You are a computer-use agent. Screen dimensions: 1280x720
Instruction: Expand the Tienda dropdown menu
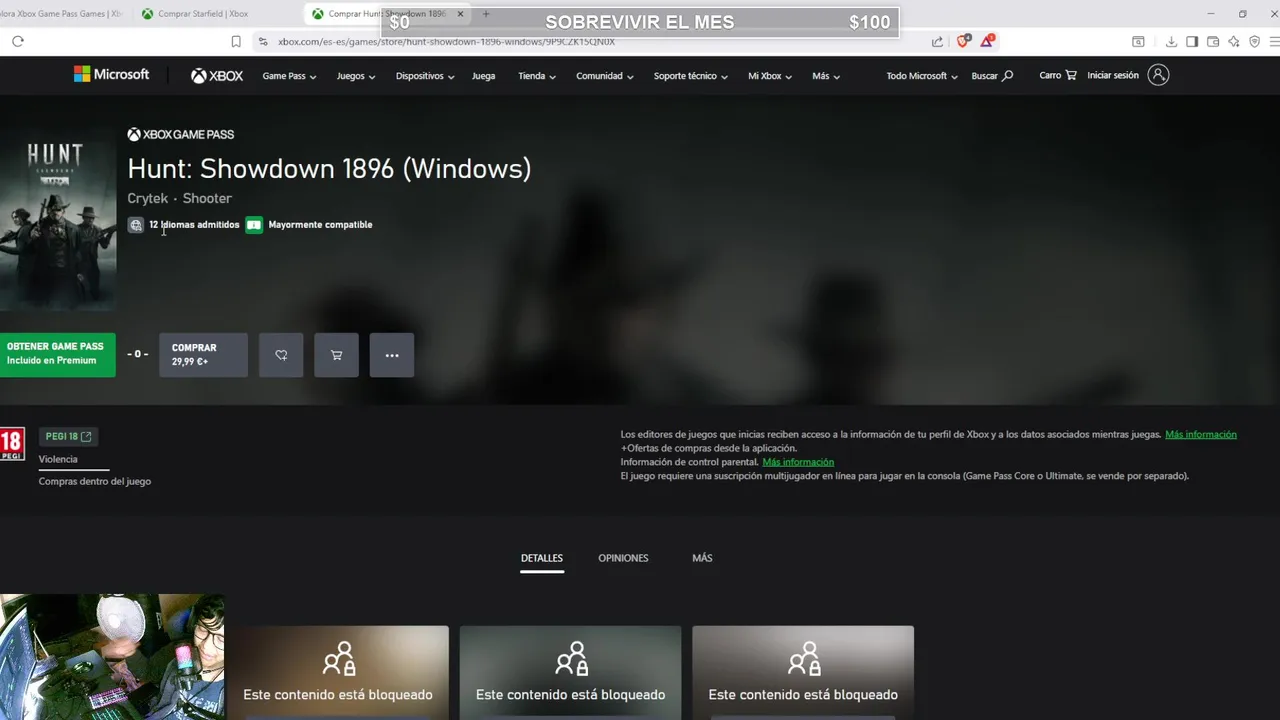click(x=537, y=76)
